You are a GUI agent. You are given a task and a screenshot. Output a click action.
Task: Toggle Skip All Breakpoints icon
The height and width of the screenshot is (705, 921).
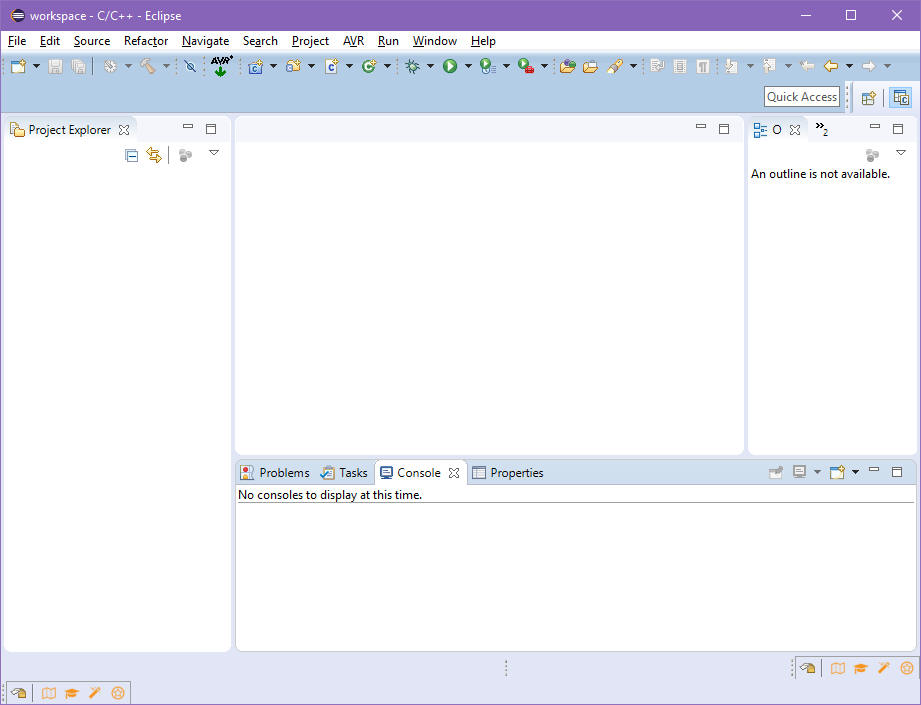click(x=190, y=66)
